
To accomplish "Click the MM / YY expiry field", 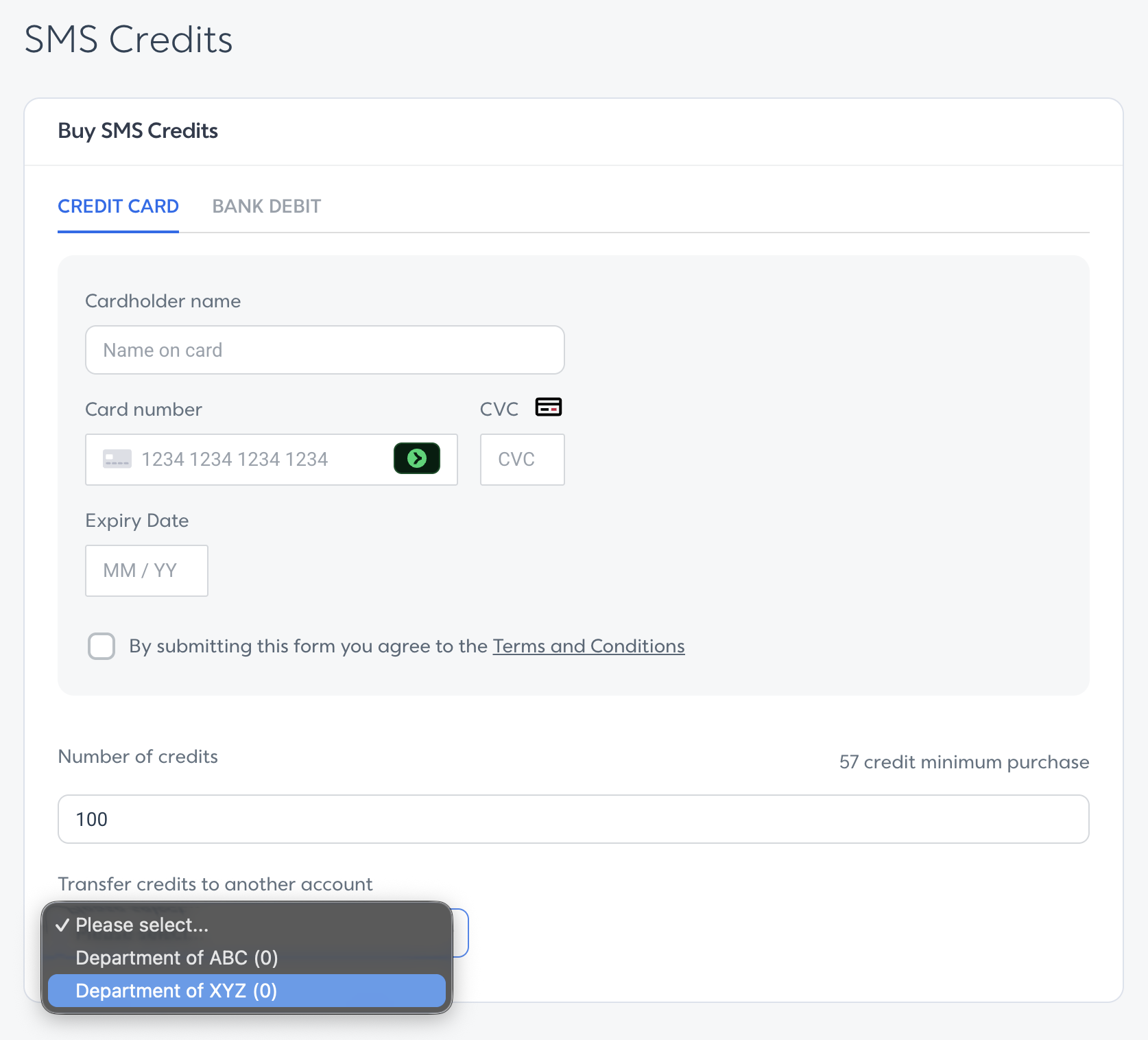I will 147,571.
